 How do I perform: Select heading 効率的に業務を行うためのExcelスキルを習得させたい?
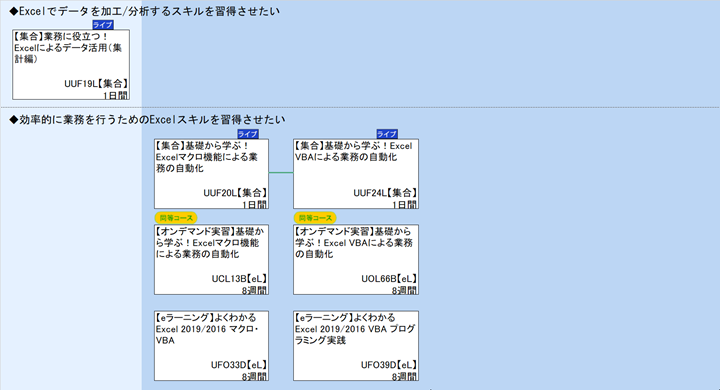pyautogui.click(x=147, y=120)
